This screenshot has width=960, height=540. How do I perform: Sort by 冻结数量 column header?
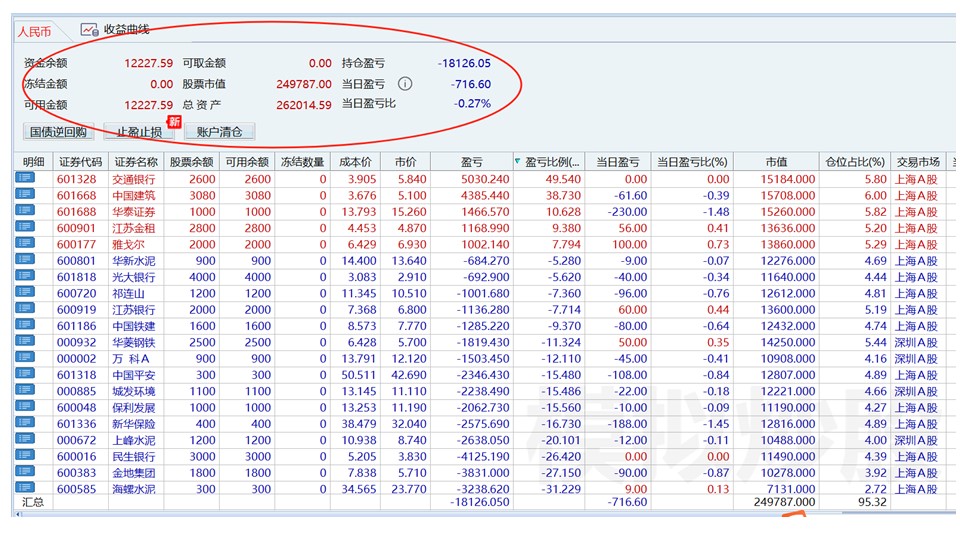coord(302,162)
